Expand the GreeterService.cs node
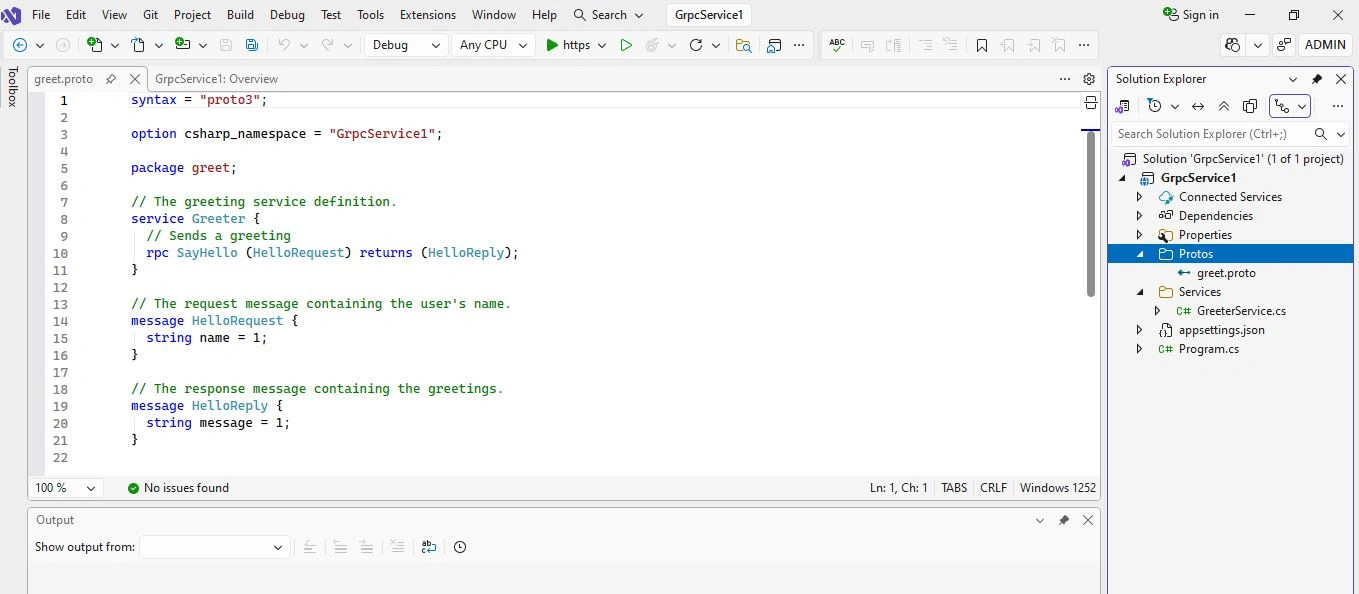 click(x=1158, y=311)
